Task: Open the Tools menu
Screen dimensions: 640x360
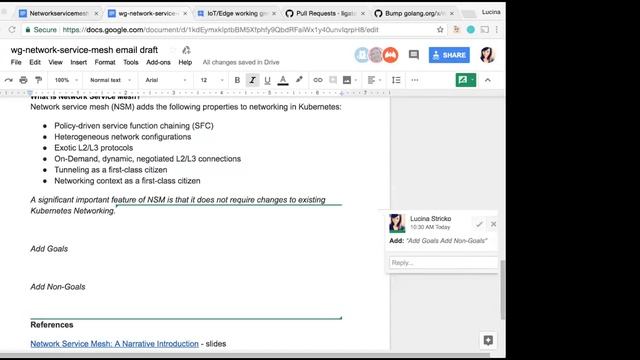Action: pos(131,62)
